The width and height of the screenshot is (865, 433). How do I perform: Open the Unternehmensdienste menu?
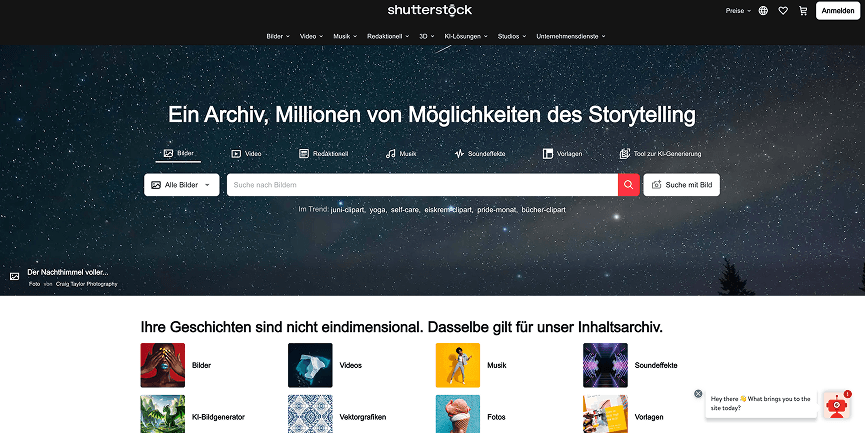pyautogui.click(x=570, y=36)
